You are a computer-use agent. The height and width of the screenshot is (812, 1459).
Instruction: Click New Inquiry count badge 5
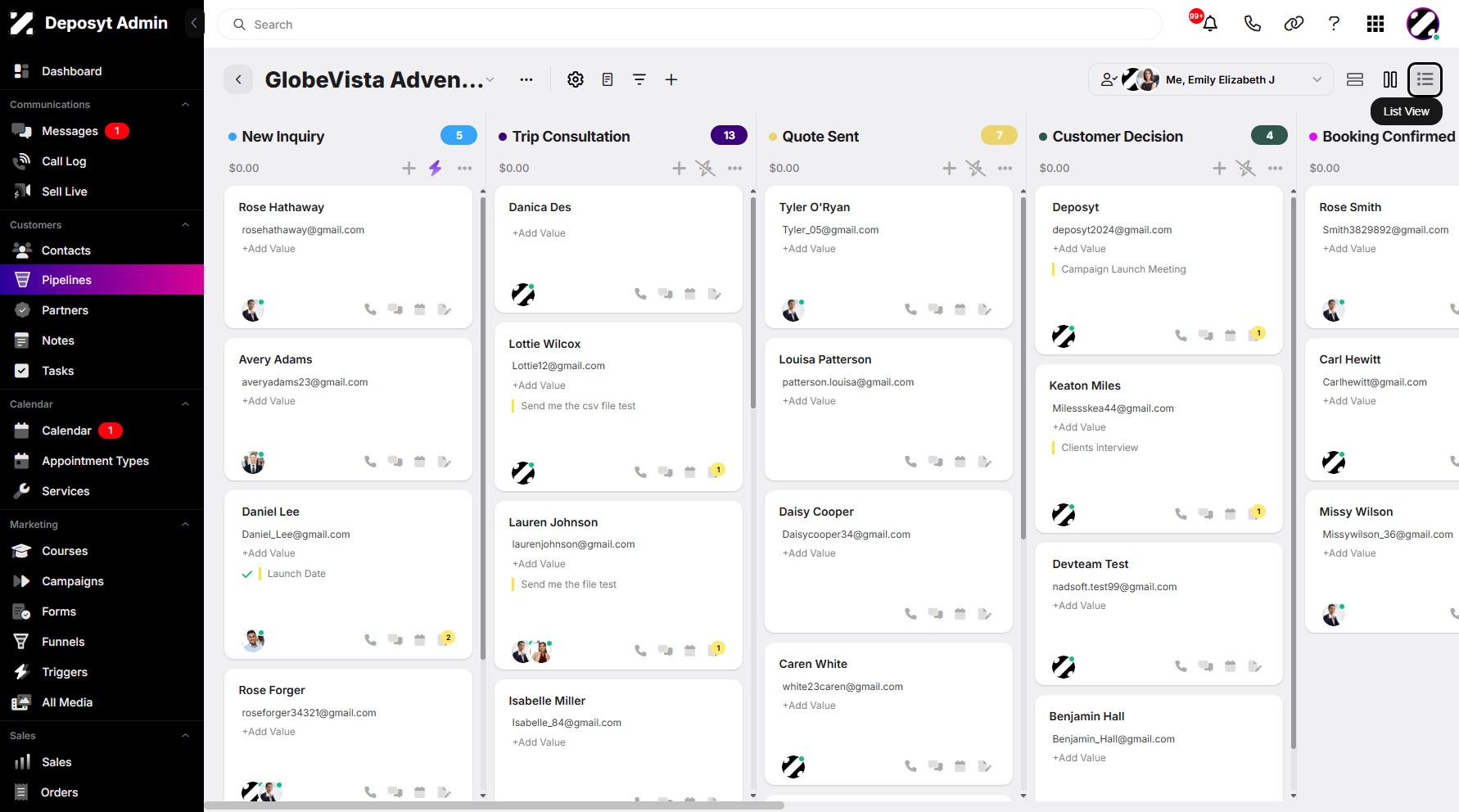point(459,135)
